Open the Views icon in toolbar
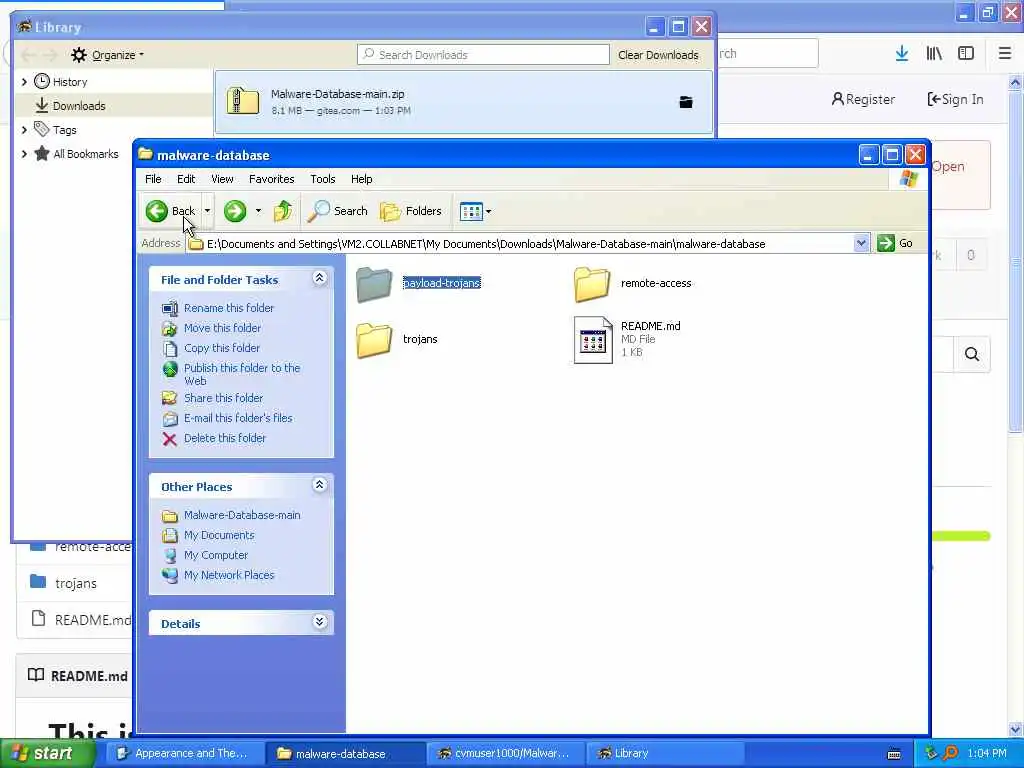 click(470, 211)
